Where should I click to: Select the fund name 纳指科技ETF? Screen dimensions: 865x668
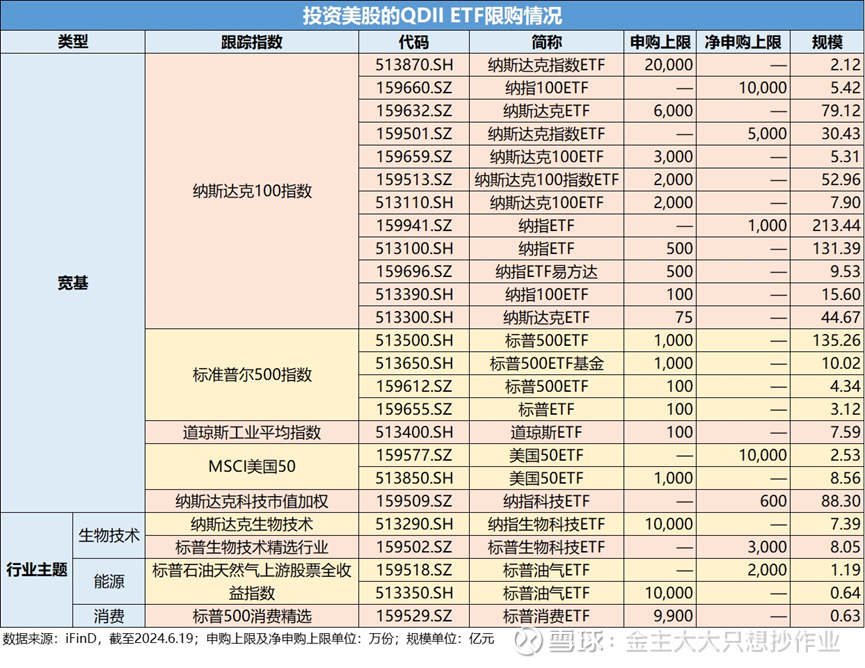tap(547, 501)
